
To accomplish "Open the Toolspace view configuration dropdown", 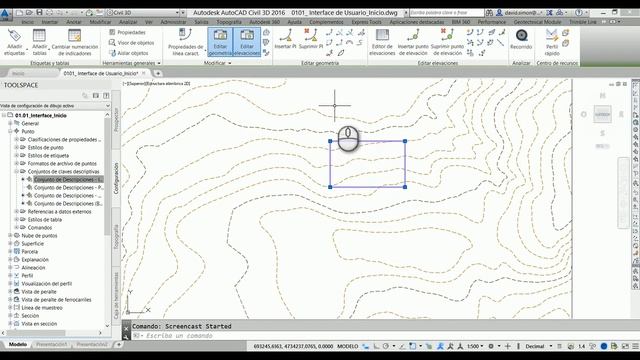I will pos(55,106).
